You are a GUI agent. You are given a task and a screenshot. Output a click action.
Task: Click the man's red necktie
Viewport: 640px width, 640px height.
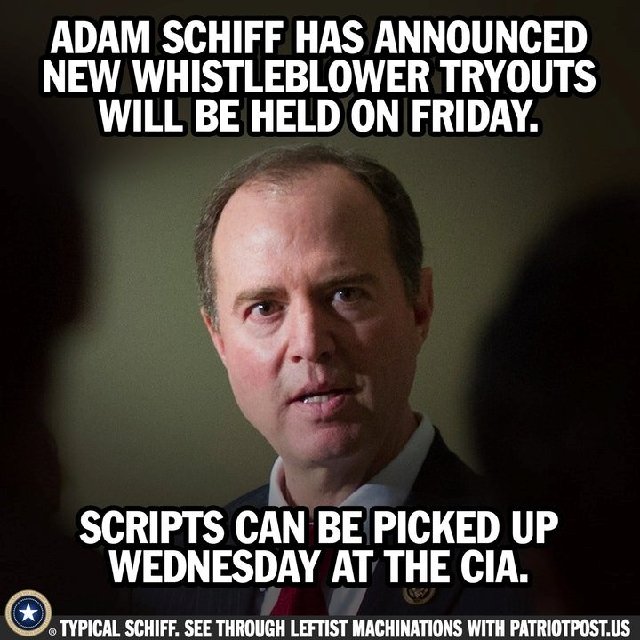click(x=295, y=600)
